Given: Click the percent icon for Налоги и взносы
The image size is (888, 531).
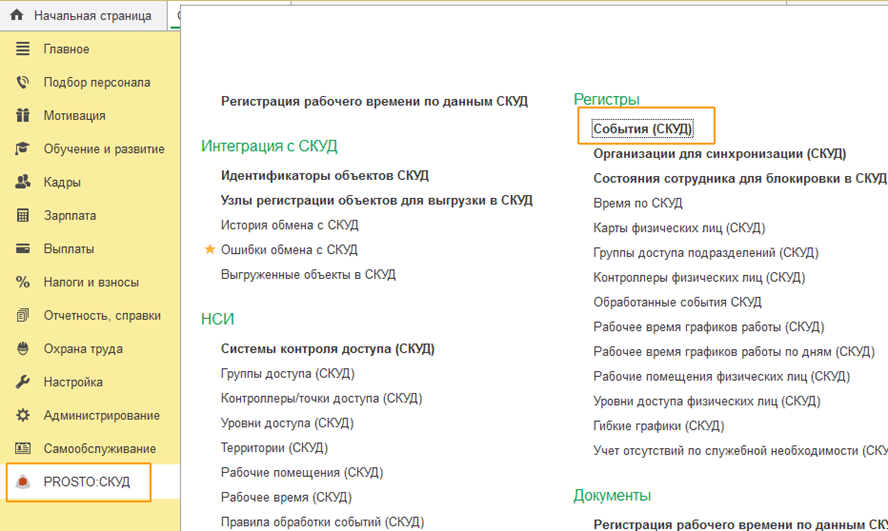Looking at the screenshot, I should click(23, 282).
